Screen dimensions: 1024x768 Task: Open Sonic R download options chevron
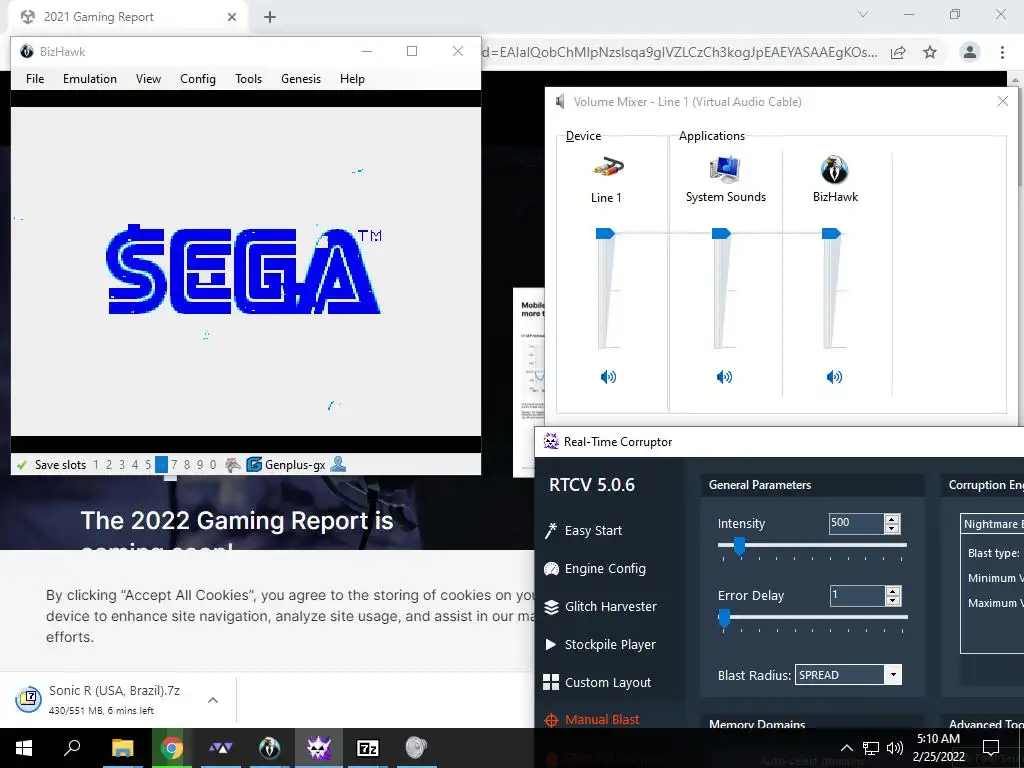(213, 699)
